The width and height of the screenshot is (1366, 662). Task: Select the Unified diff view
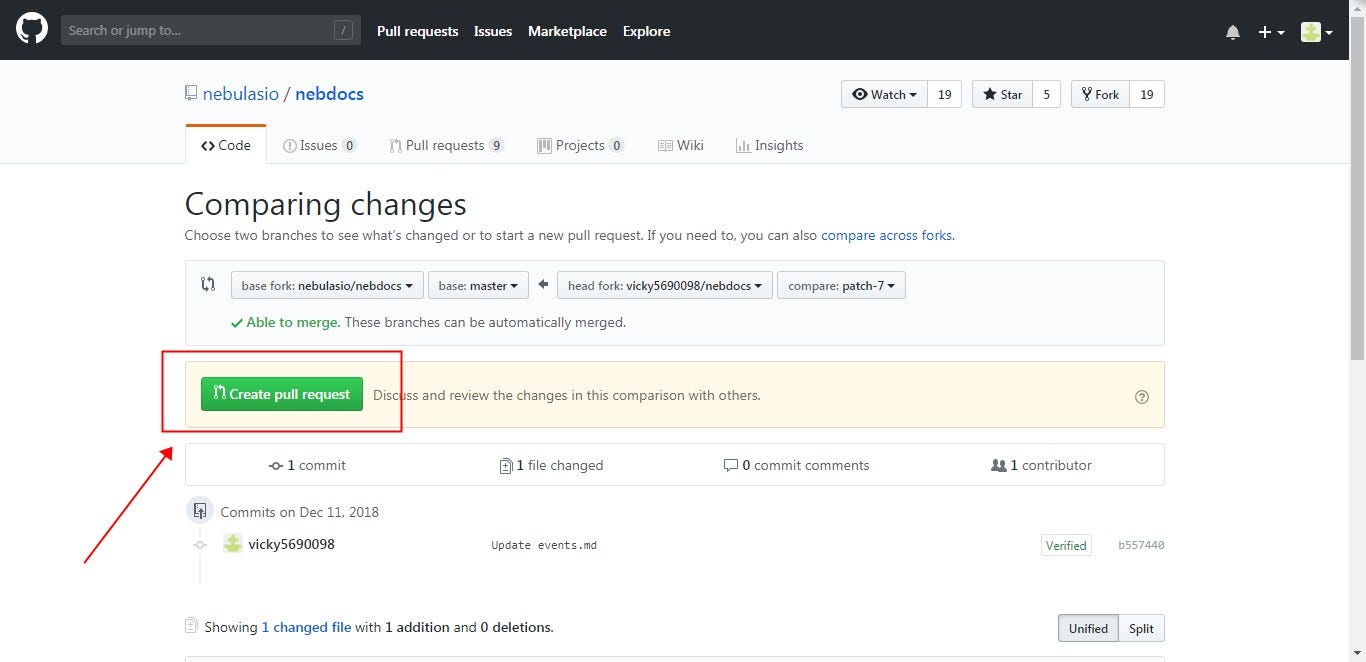click(x=1088, y=628)
